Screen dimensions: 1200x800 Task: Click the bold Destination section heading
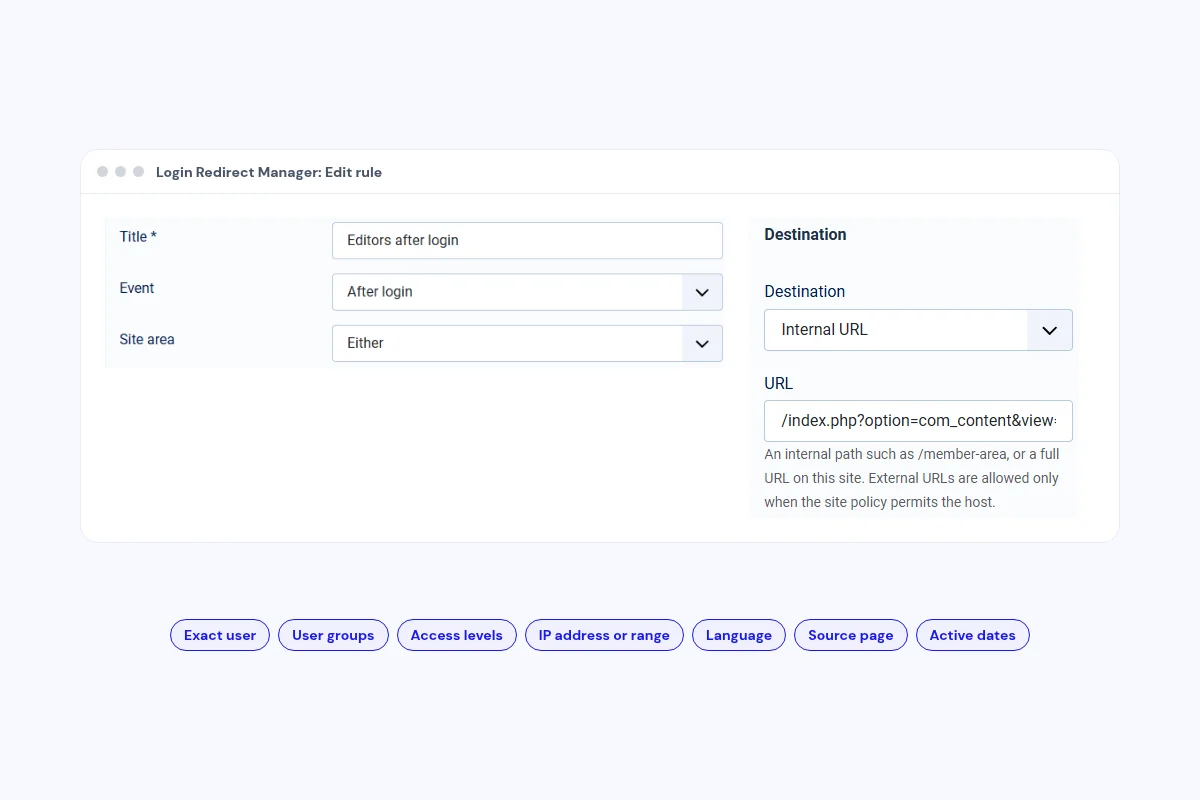(x=805, y=234)
